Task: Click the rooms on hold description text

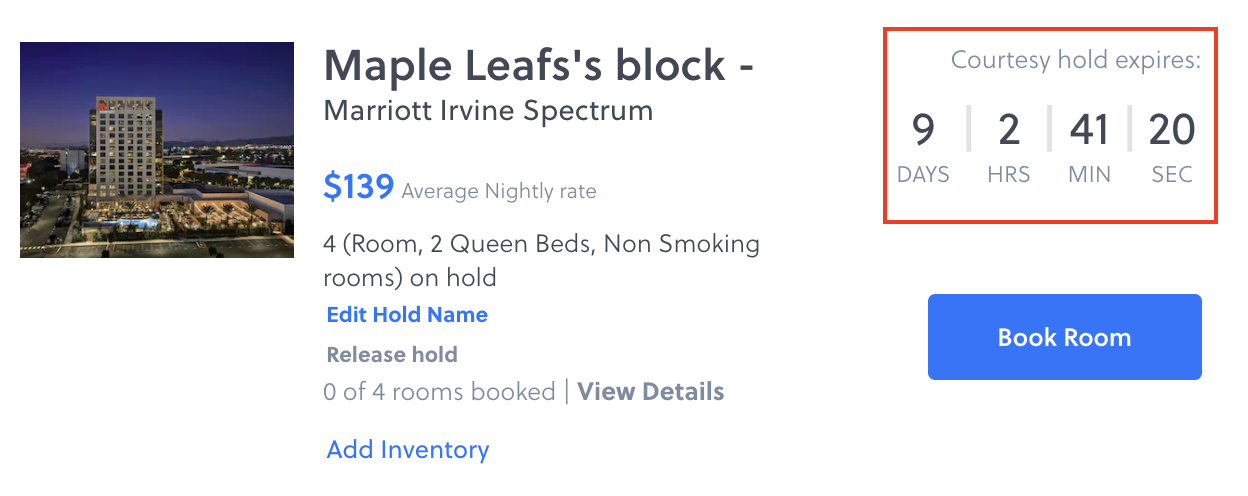Action: point(541,260)
